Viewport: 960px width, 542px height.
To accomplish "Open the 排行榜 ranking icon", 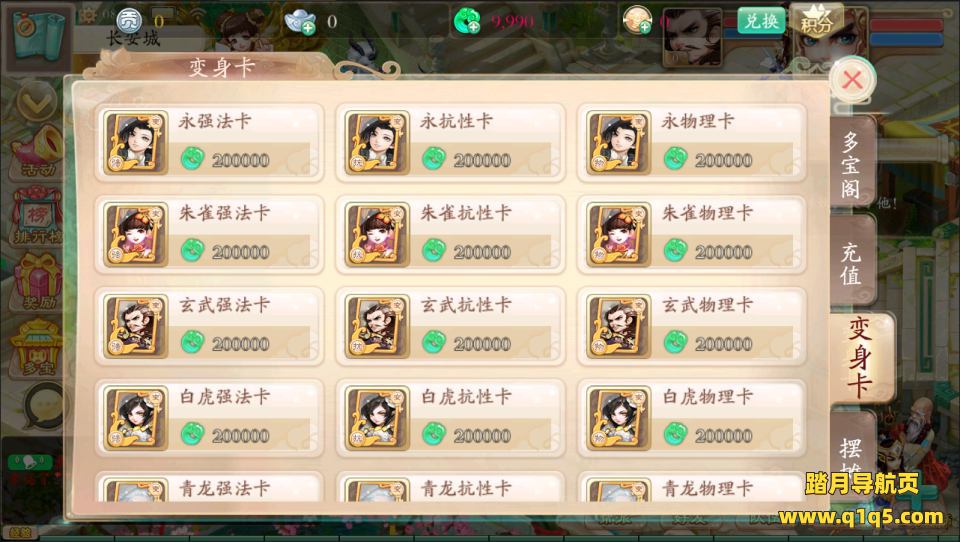I will coord(37,216).
